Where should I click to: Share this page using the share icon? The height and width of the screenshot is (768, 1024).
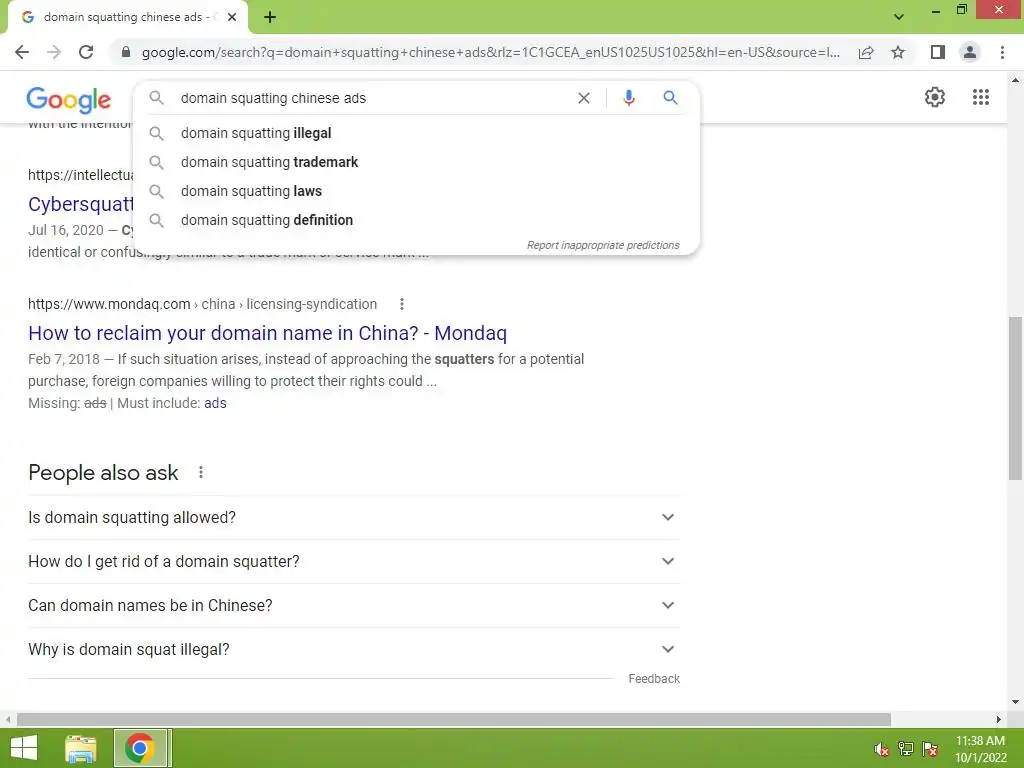(866, 52)
